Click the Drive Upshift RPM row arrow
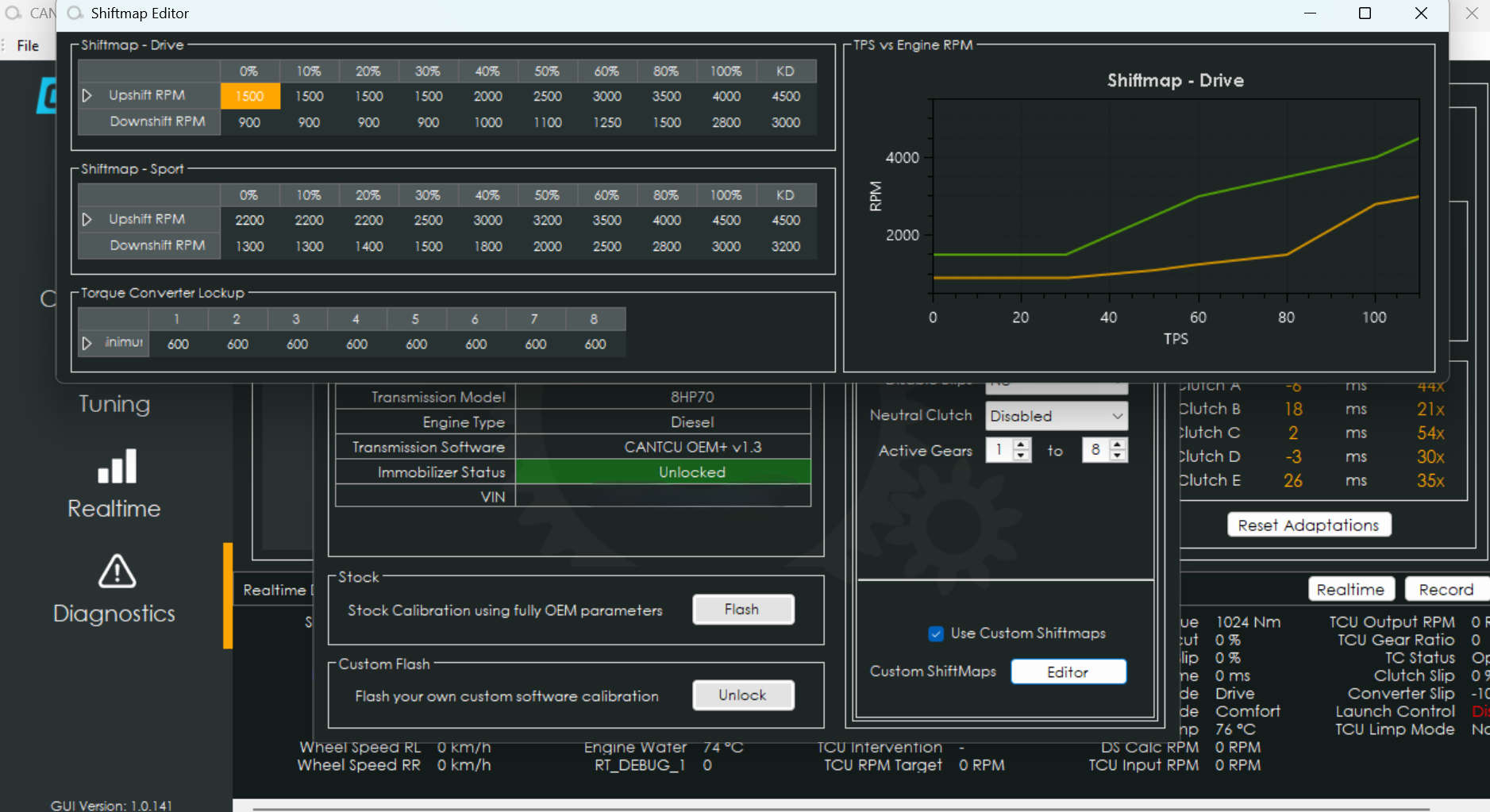 point(87,96)
